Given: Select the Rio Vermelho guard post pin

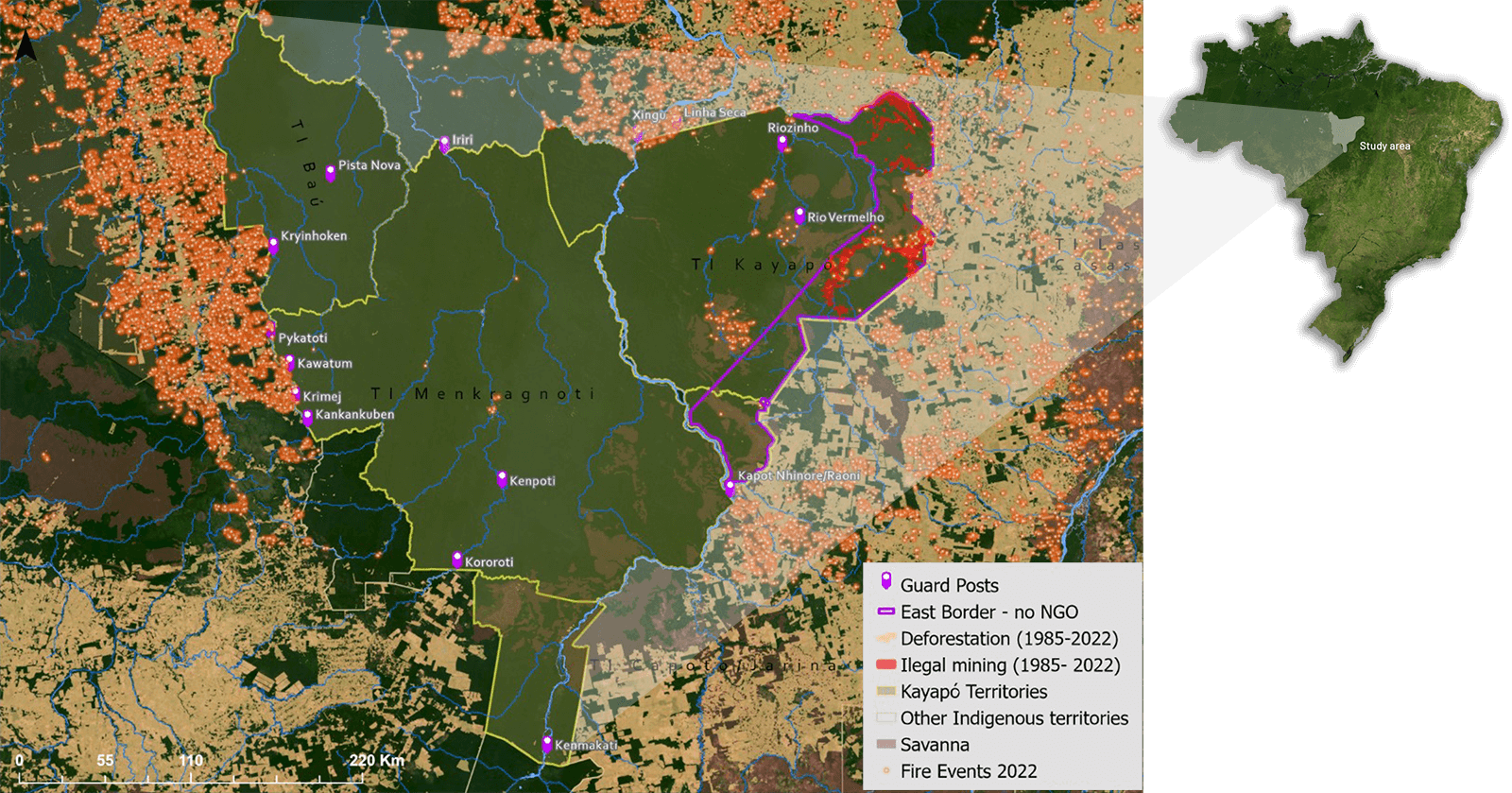Looking at the screenshot, I should (799, 216).
